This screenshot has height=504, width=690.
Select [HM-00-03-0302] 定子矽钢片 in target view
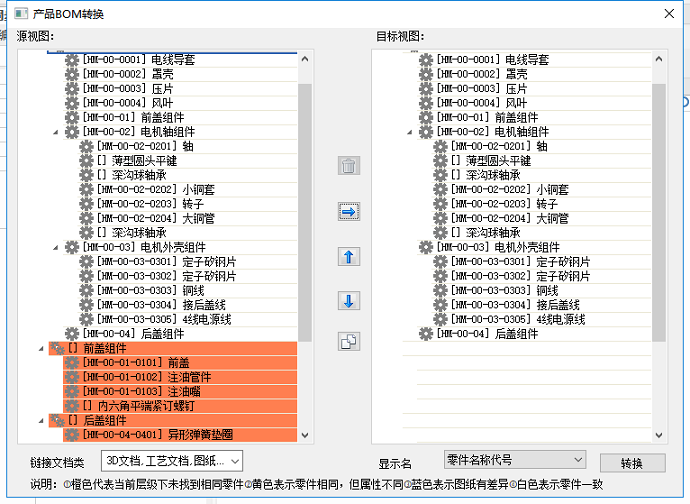pos(521,276)
